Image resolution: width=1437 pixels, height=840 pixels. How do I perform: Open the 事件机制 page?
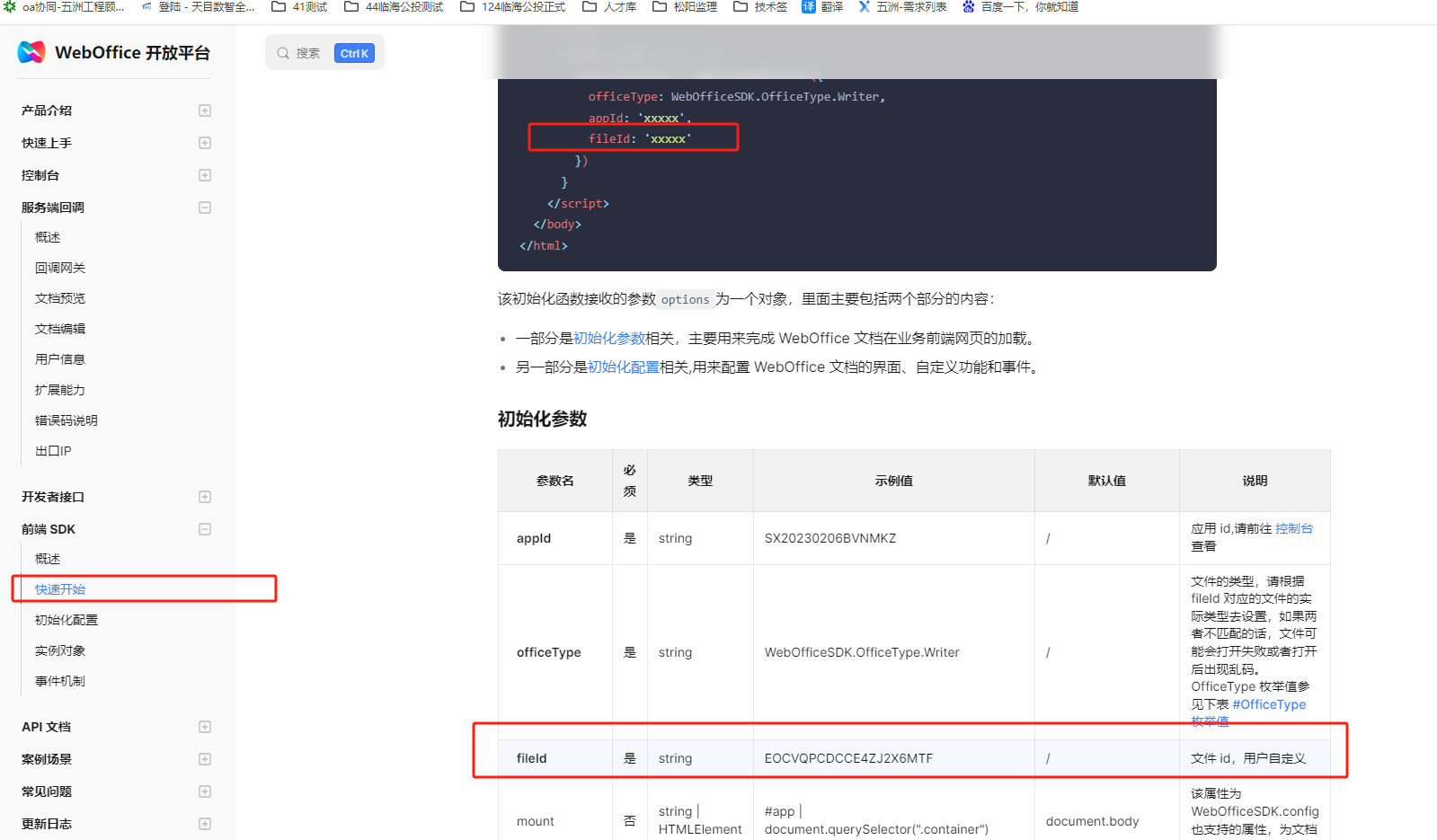click(x=60, y=681)
